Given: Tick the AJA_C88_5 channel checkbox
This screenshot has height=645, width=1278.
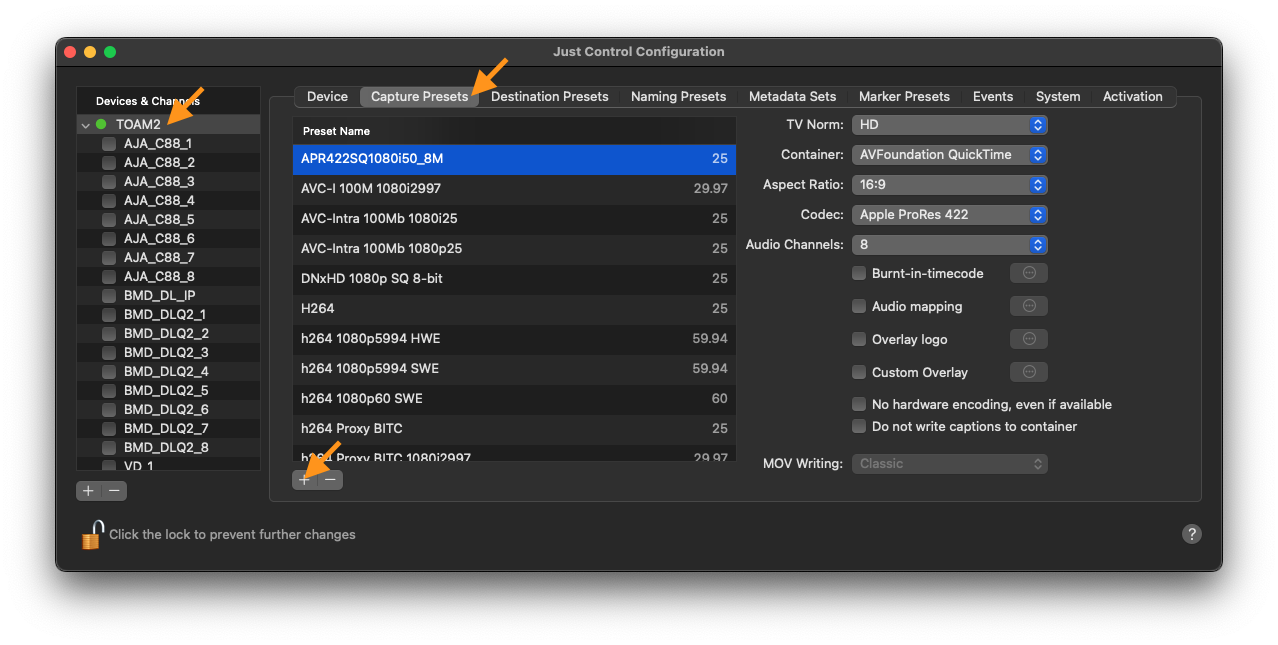Looking at the screenshot, I should point(109,220).
